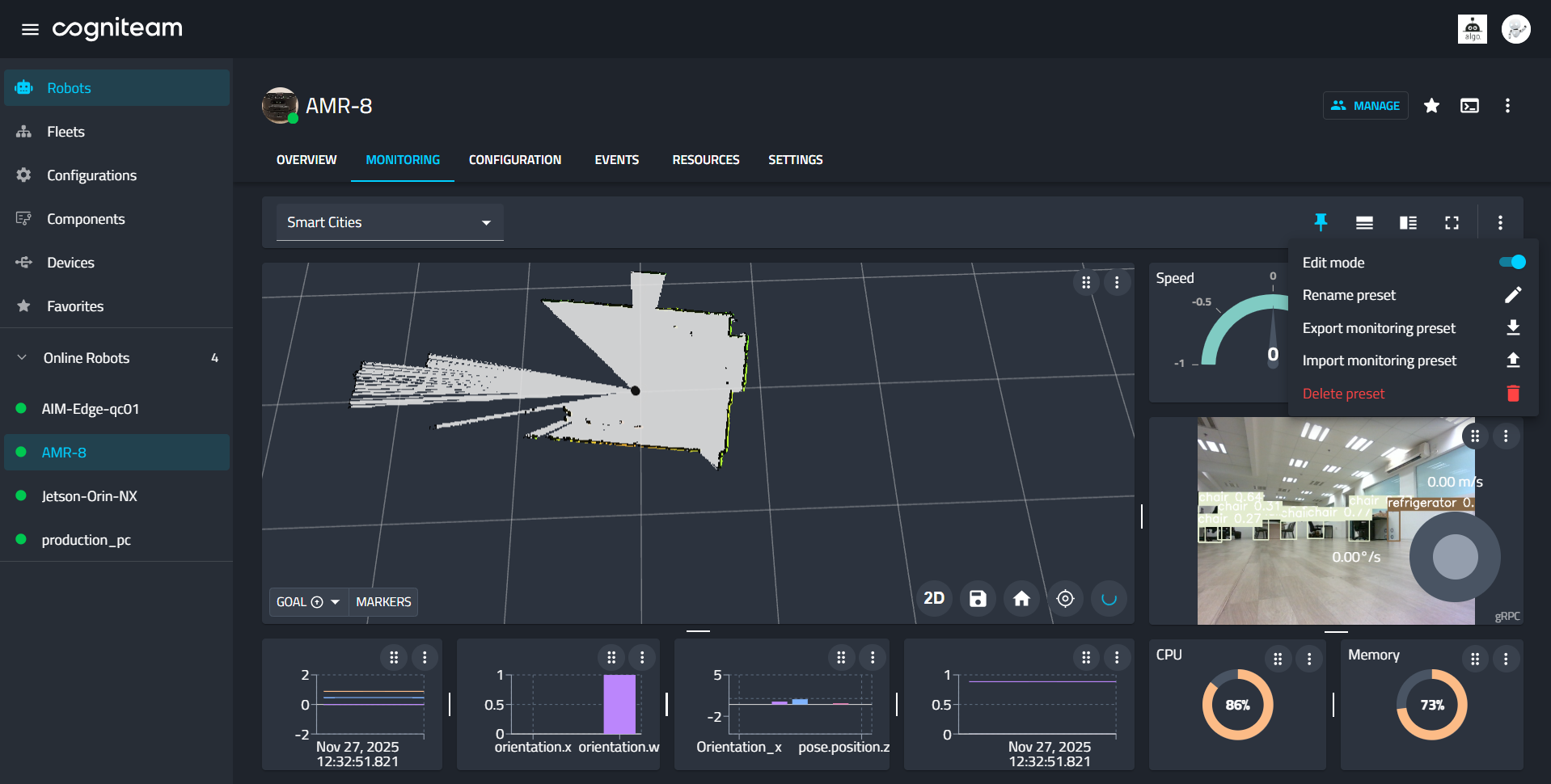Reset map view with home icon
Viewport: 1551px width, 784px height.
click(1021, 599)
